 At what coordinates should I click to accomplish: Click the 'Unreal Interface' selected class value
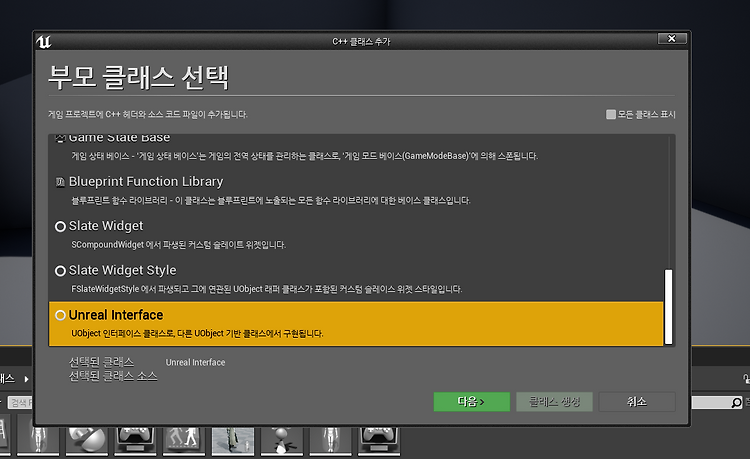(195, 362)
